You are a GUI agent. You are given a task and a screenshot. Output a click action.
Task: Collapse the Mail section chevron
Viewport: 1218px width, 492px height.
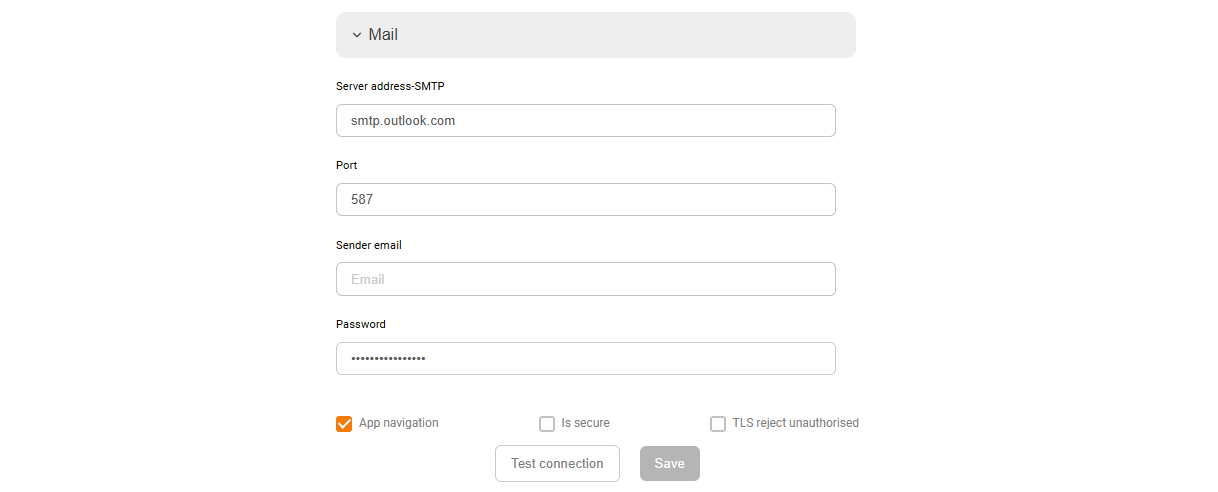pos(357,35)
